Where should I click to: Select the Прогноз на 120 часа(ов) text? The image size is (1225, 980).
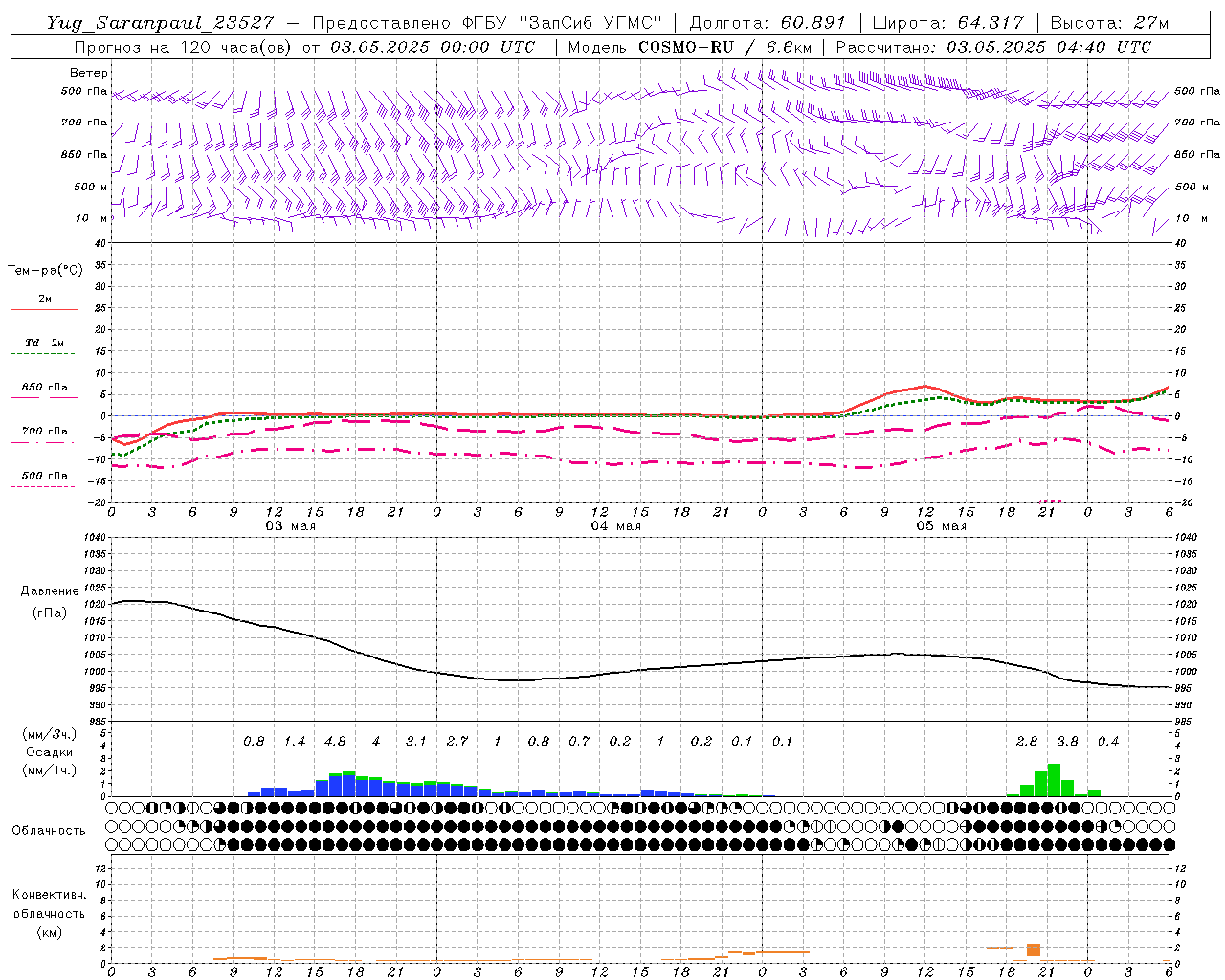tap(185, 47)
